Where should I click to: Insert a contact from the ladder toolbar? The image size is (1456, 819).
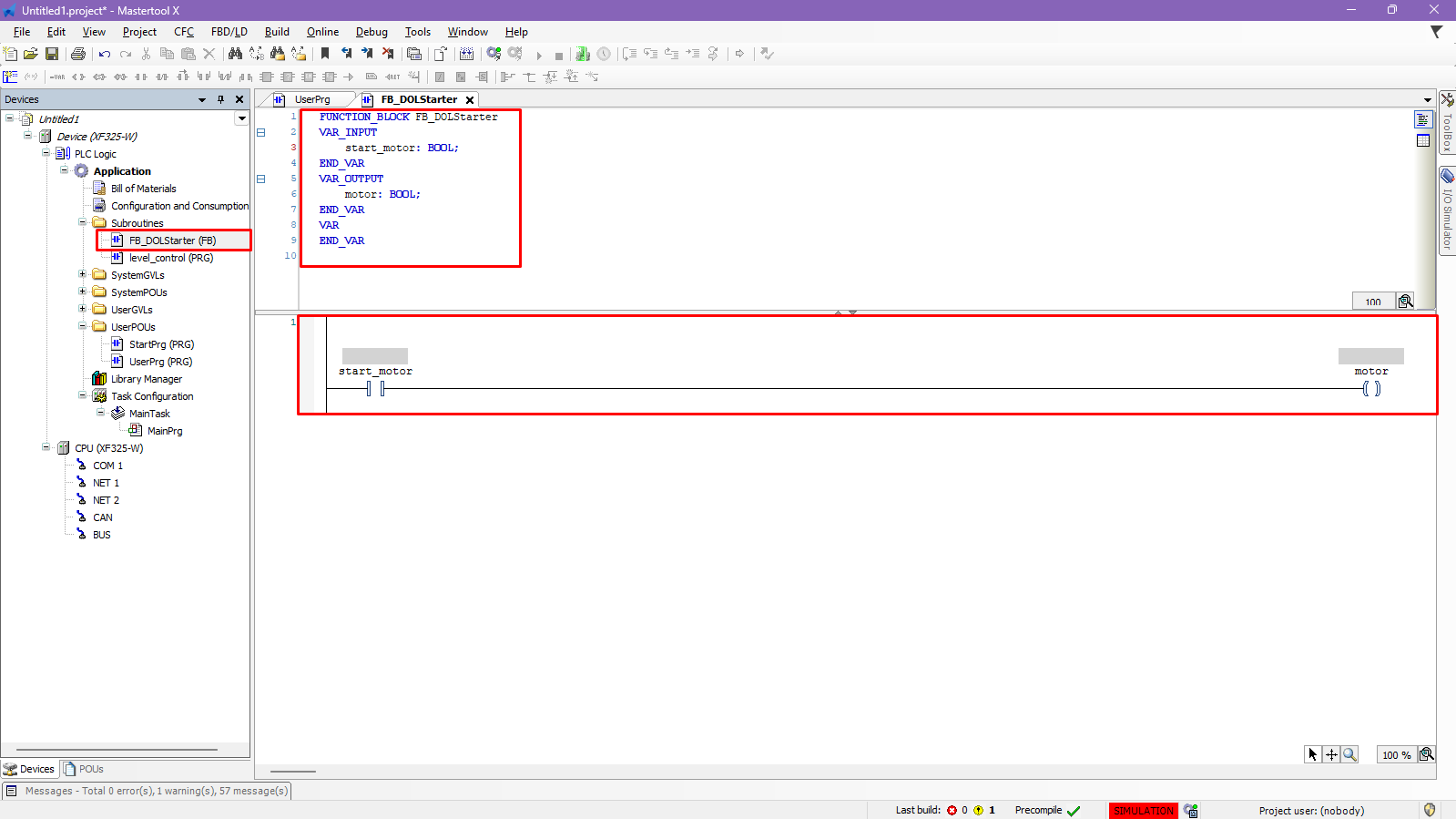[141, 77]
